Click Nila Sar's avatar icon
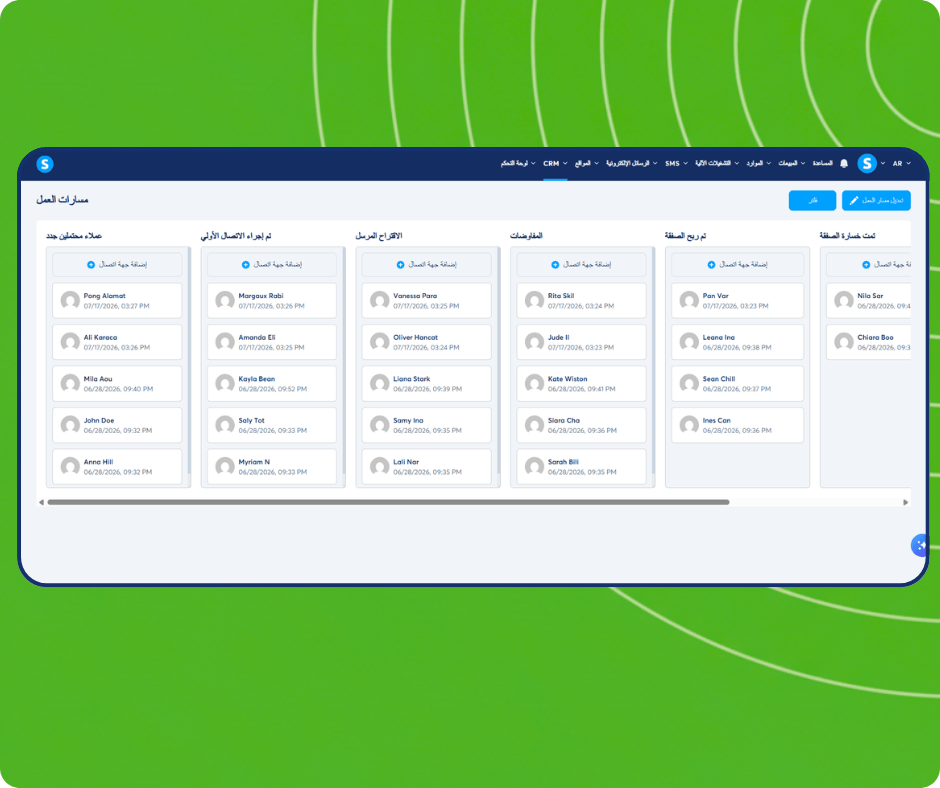940x788 pixels. [843, 300]
